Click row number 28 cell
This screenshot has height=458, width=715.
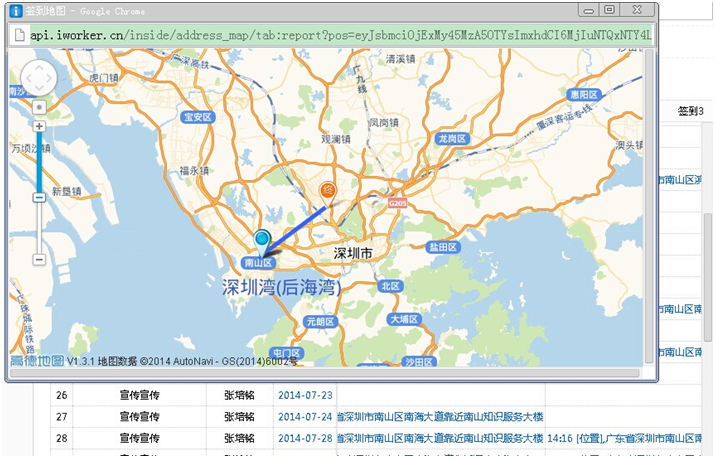(62, 438)
